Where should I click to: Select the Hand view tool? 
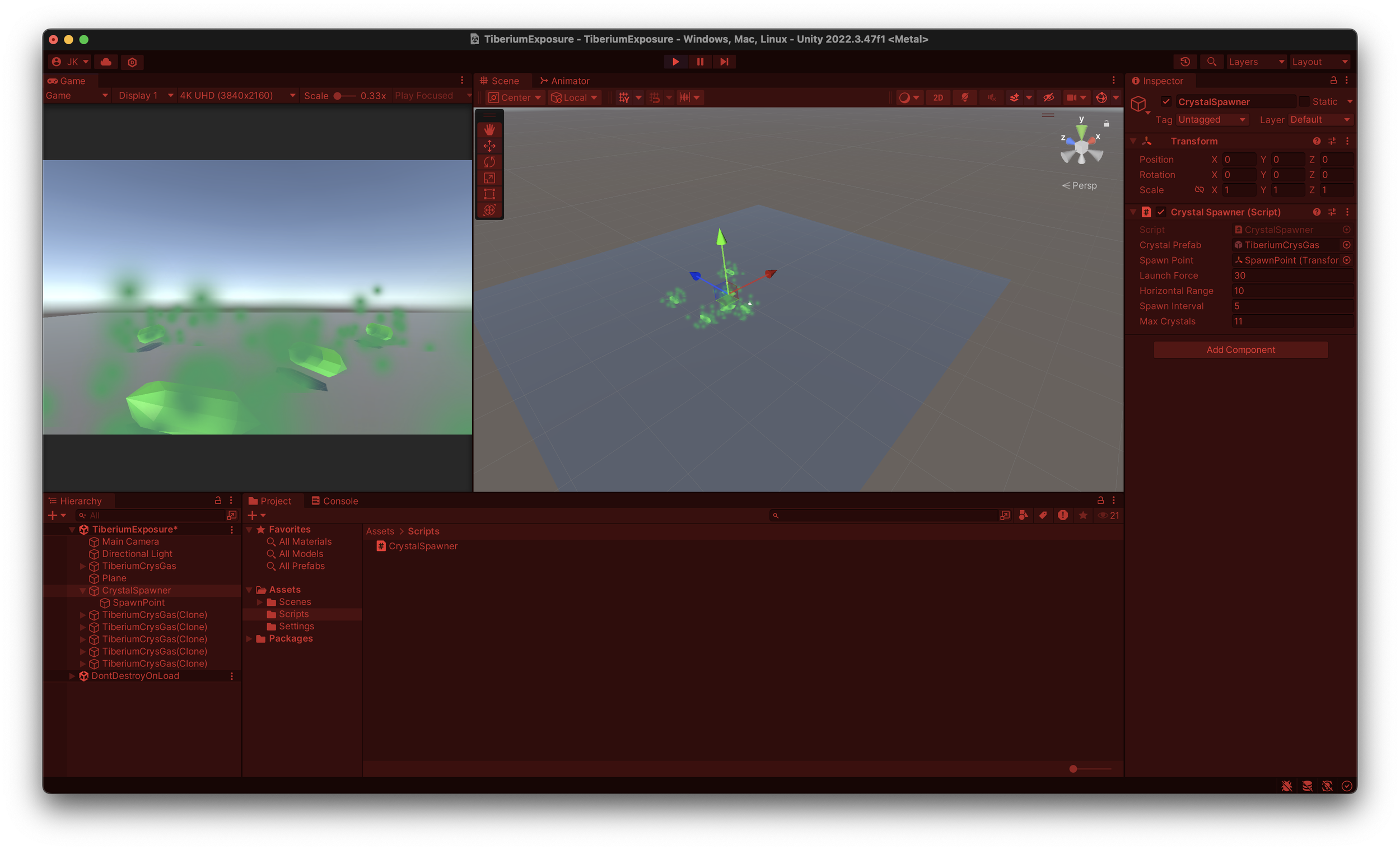pos(489,129)
